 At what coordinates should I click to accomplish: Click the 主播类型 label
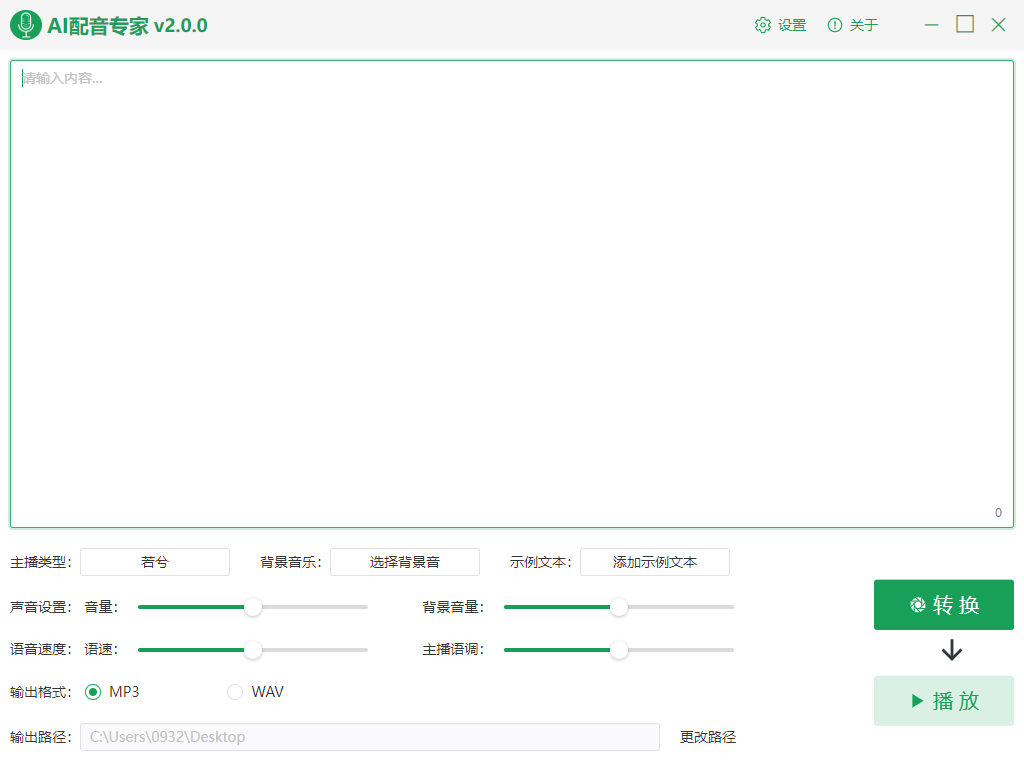click(40, 562)
